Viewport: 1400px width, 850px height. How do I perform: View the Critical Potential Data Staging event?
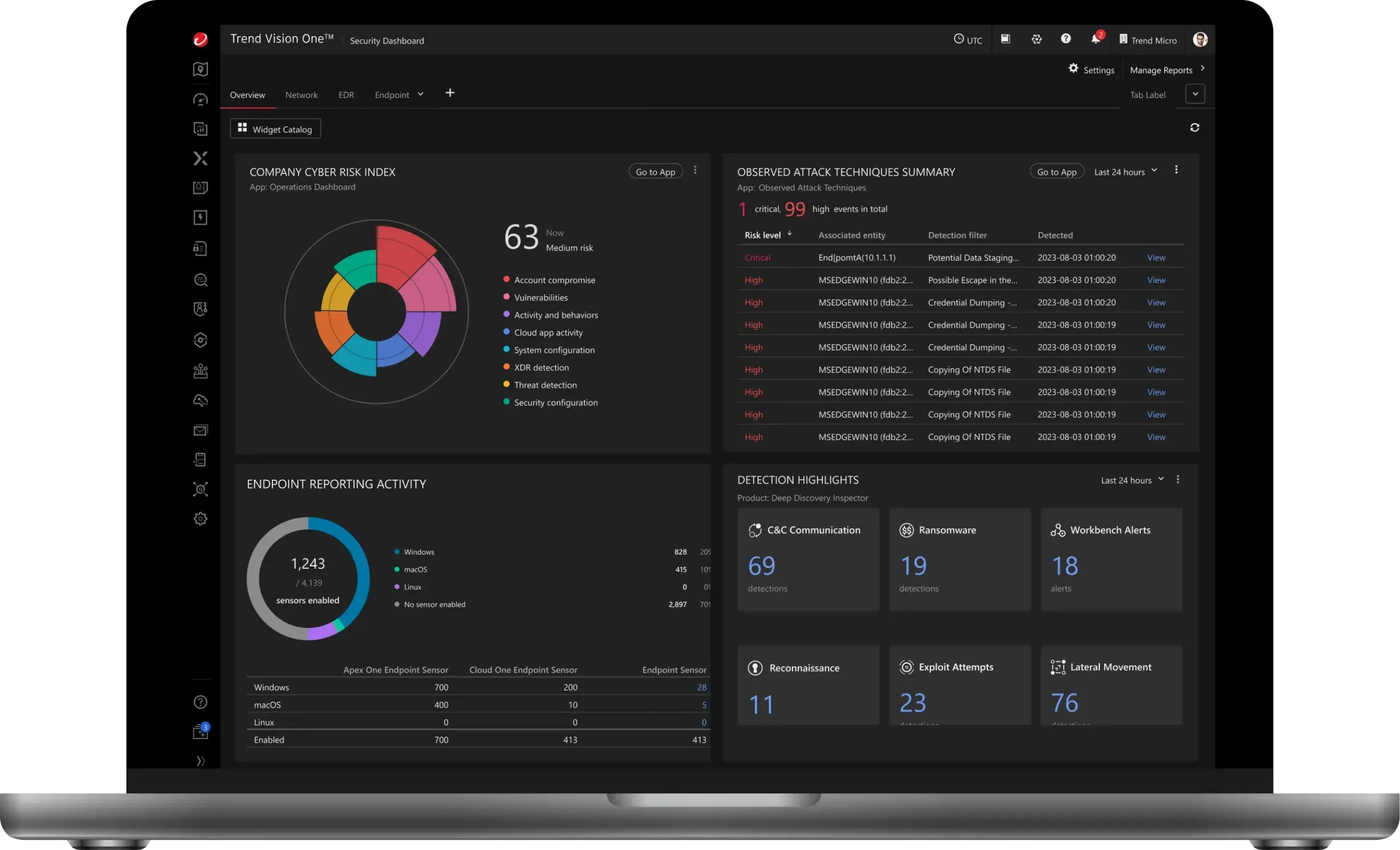1156,258
